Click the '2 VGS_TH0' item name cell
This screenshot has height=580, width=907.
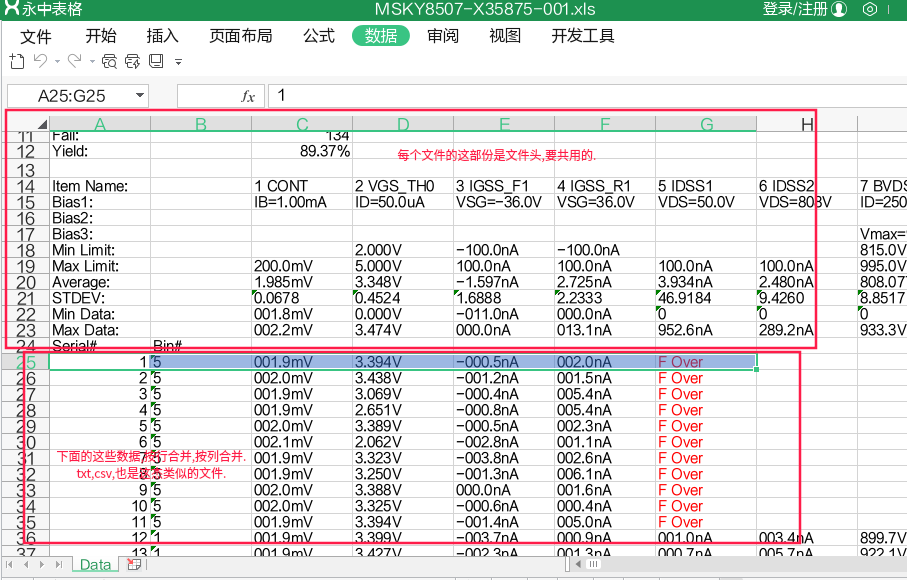coord(403,186)
